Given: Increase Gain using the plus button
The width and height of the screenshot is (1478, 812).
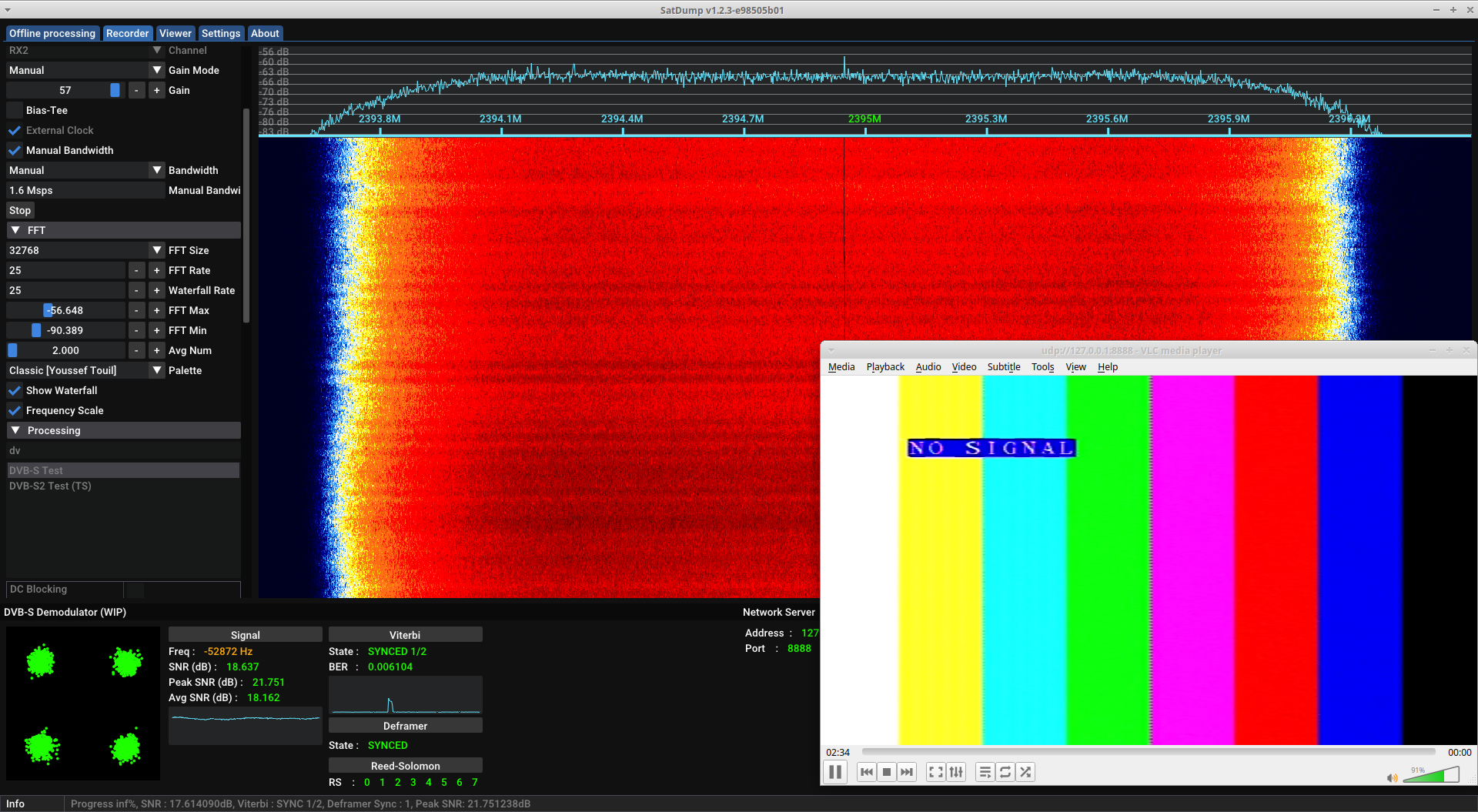Looking at the screenshot, I should 156,90.
